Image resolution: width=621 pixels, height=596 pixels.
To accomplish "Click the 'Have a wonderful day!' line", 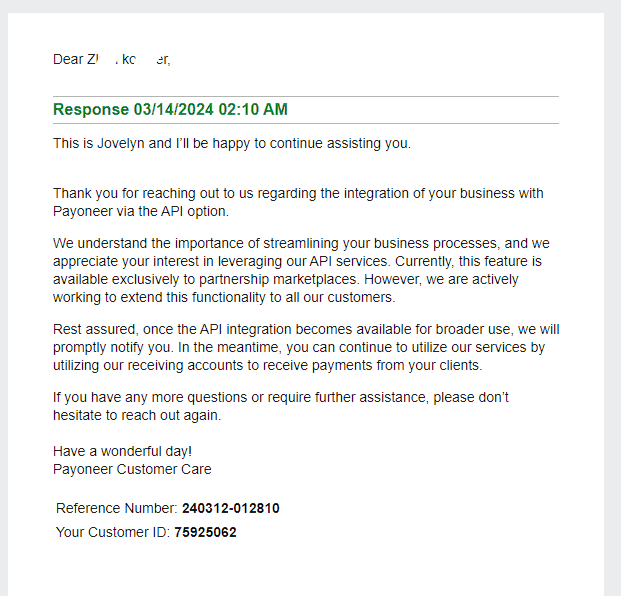I will click(122, 451).
